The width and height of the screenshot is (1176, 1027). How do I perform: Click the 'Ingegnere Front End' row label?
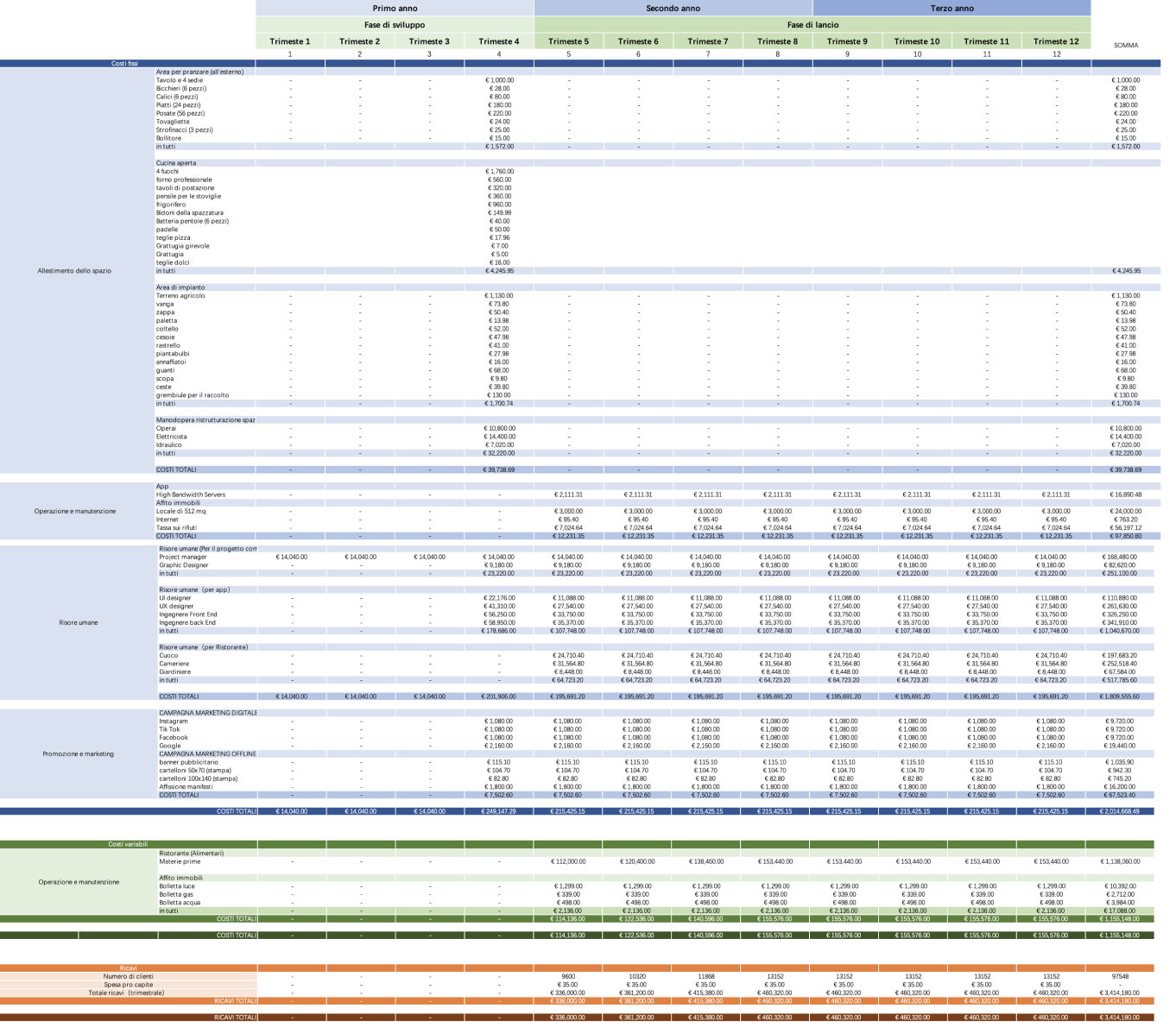[188, 614]
